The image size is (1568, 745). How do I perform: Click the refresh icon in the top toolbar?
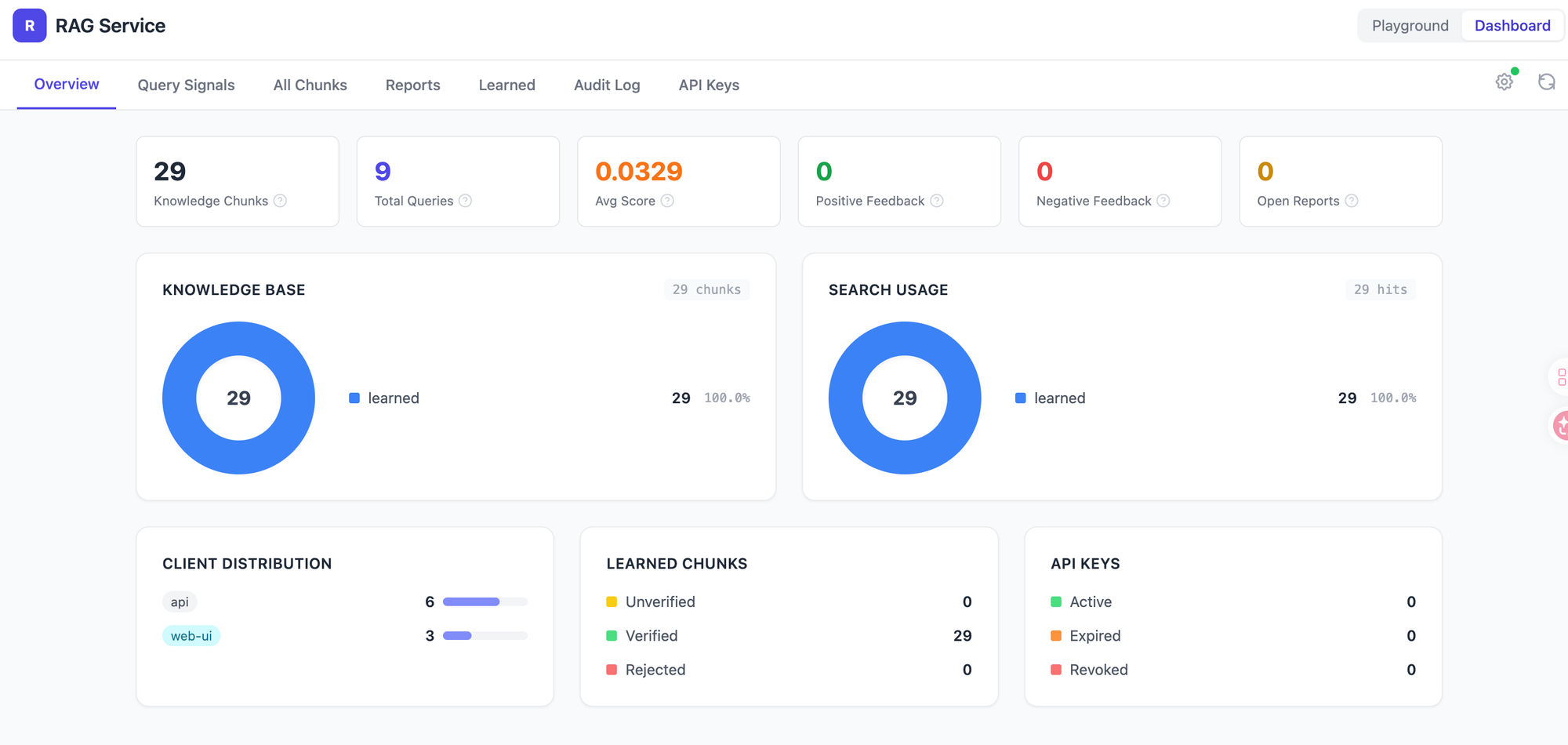(x=1547, y=82)
